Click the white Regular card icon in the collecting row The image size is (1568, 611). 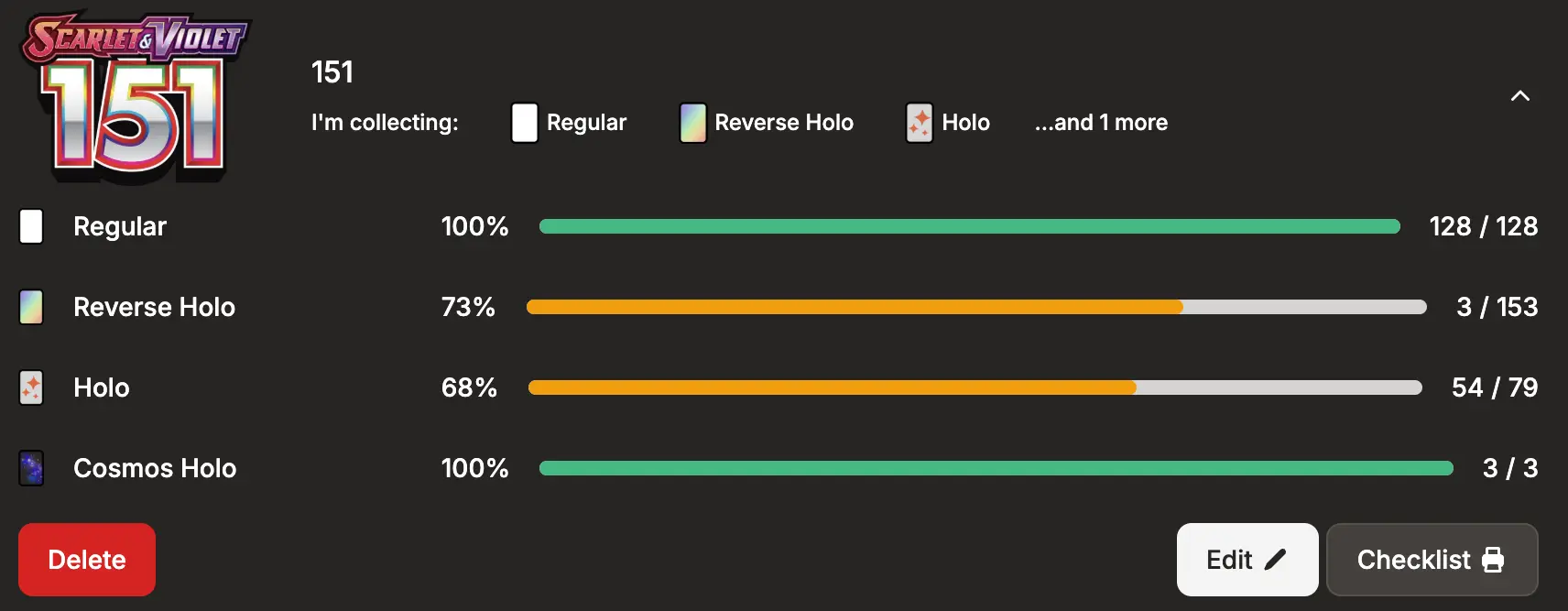(525, 123)
